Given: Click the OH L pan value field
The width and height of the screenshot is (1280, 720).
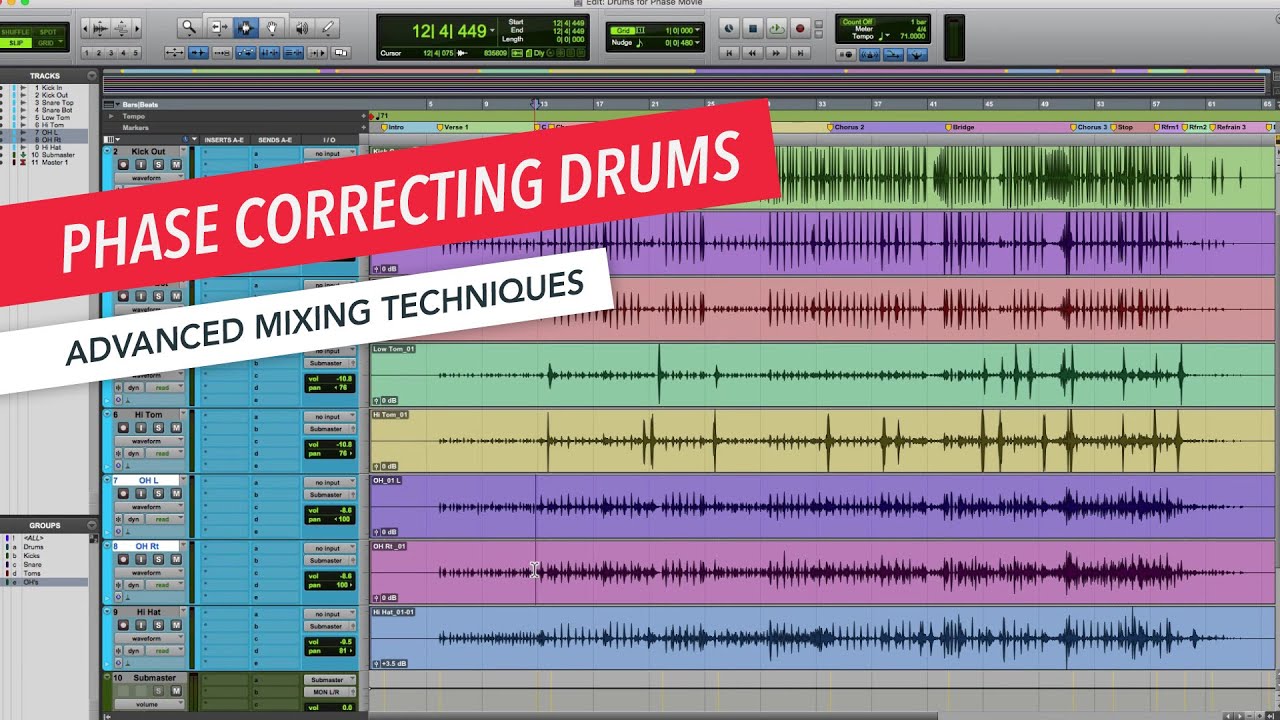Looking at the screenshot, I should [x=329, y=519].
